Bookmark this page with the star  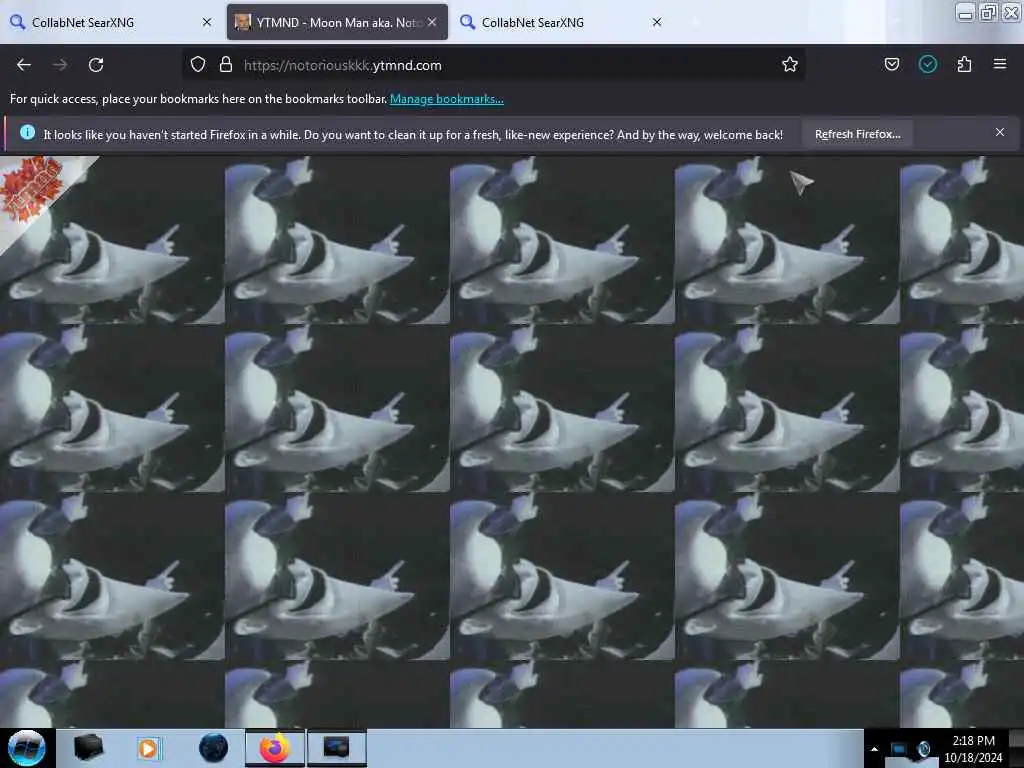pyautogui.click(x=790, y=65)
